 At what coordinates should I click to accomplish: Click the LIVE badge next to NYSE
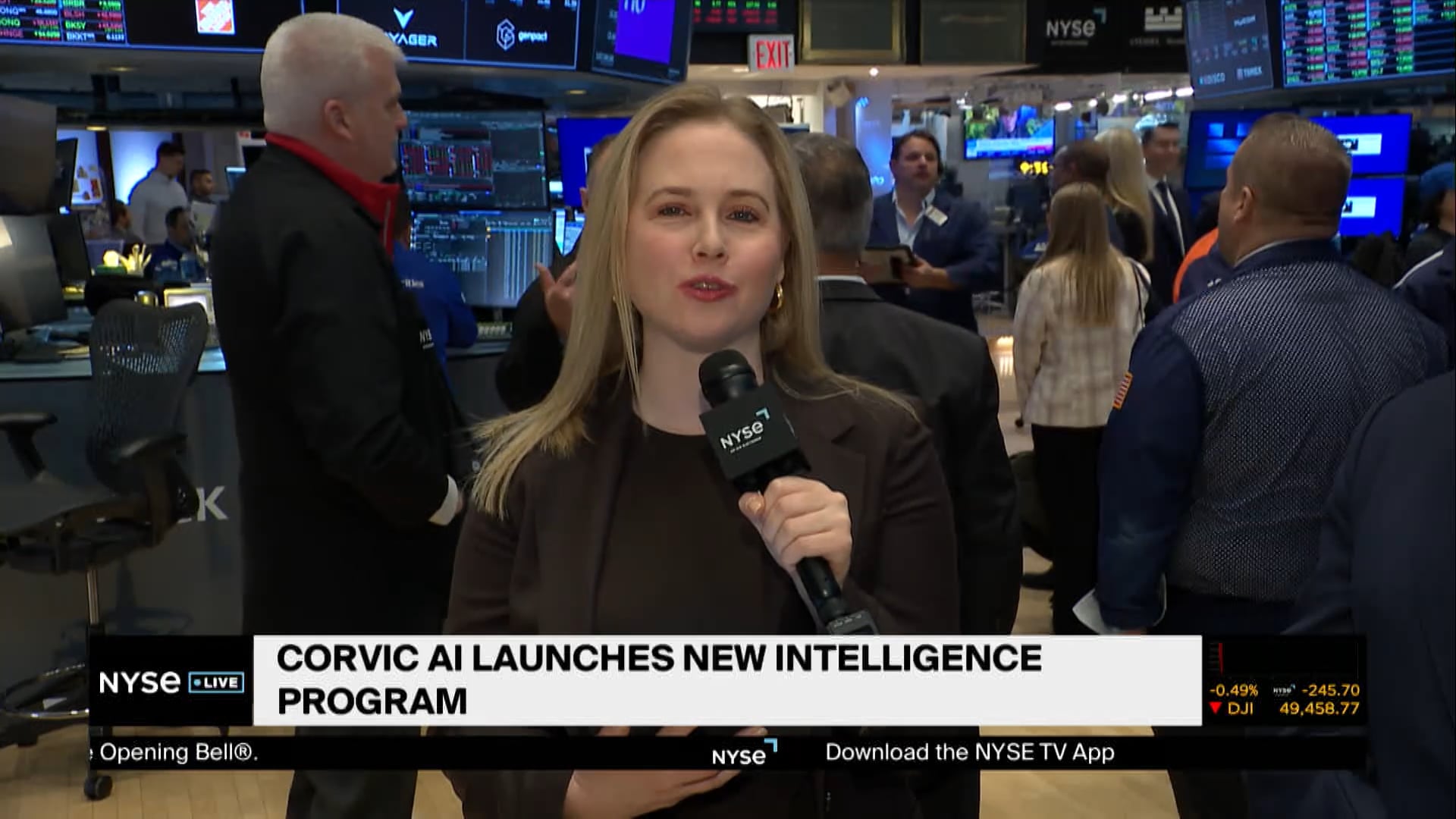point(216,682)
